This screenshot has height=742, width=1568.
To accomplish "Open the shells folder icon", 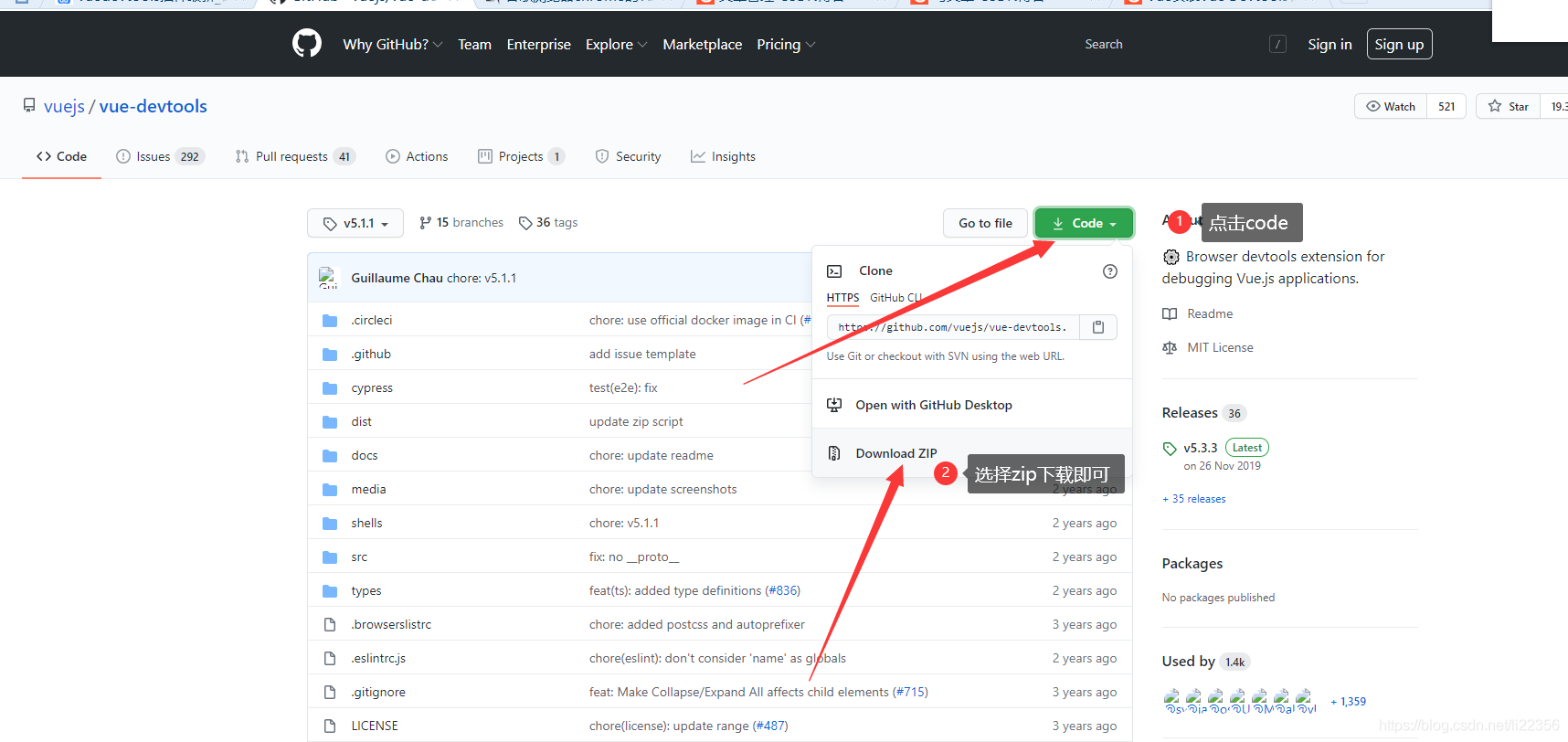I will [x=330, y=524].
